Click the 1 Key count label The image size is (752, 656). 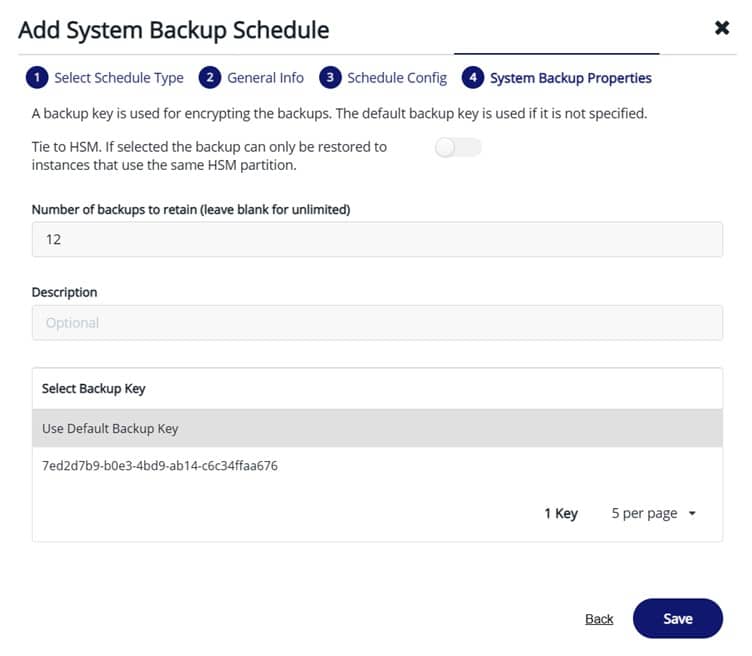[x=561, y=513]
